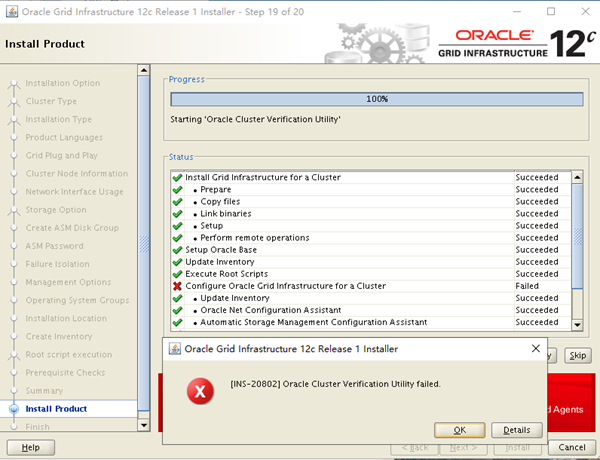Close the error dialog with its X button
This screenshot has width=600, height=460.
[536, 348]
